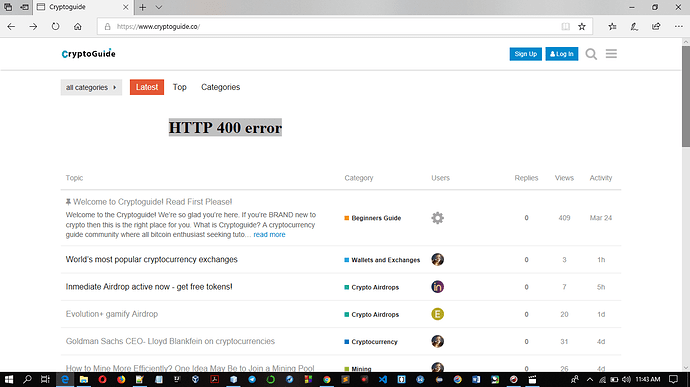
Task: View the yellow E user avatar
Action: [437, 314]
